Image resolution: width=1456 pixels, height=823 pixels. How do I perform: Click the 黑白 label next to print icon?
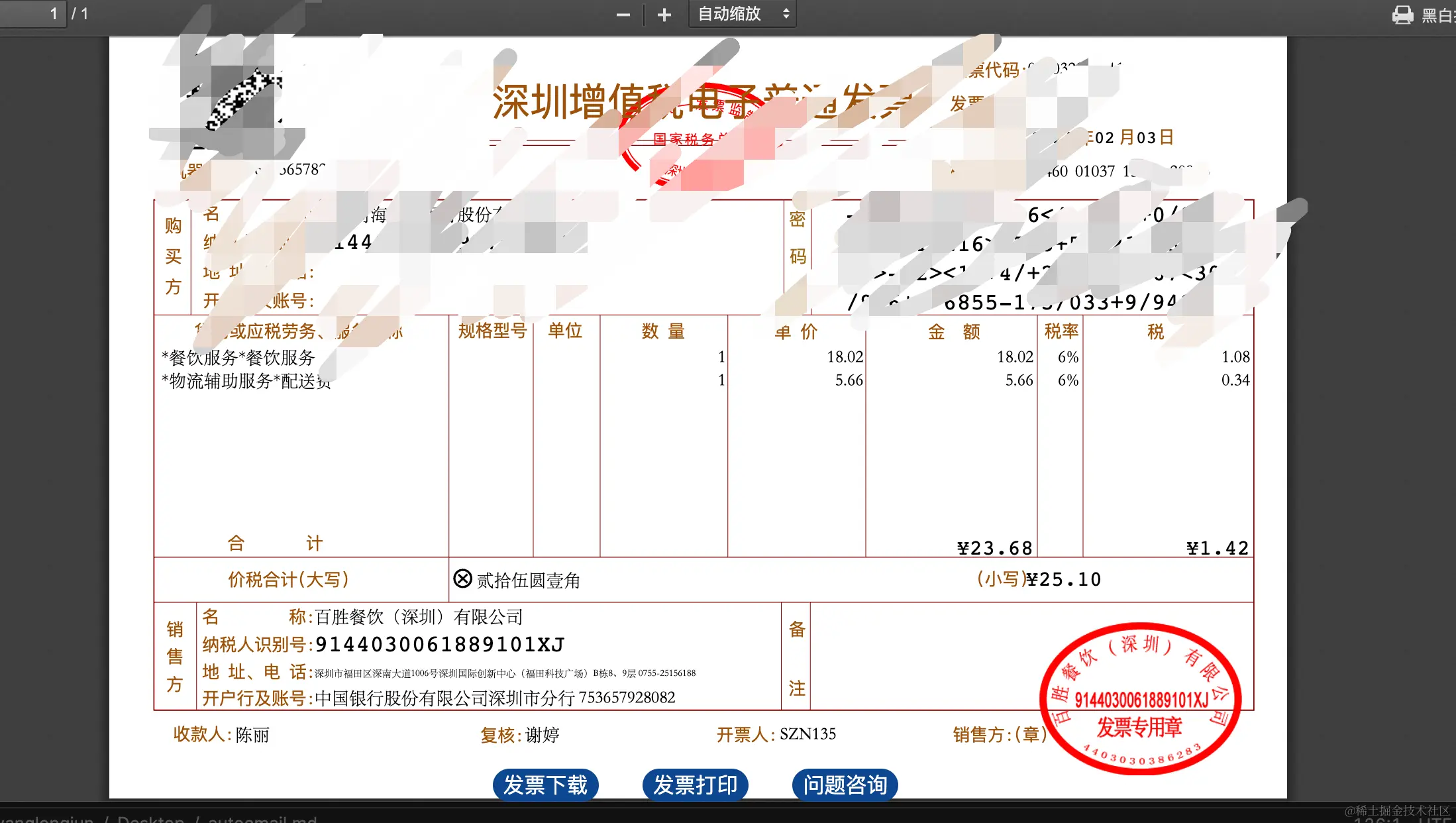1437,15
